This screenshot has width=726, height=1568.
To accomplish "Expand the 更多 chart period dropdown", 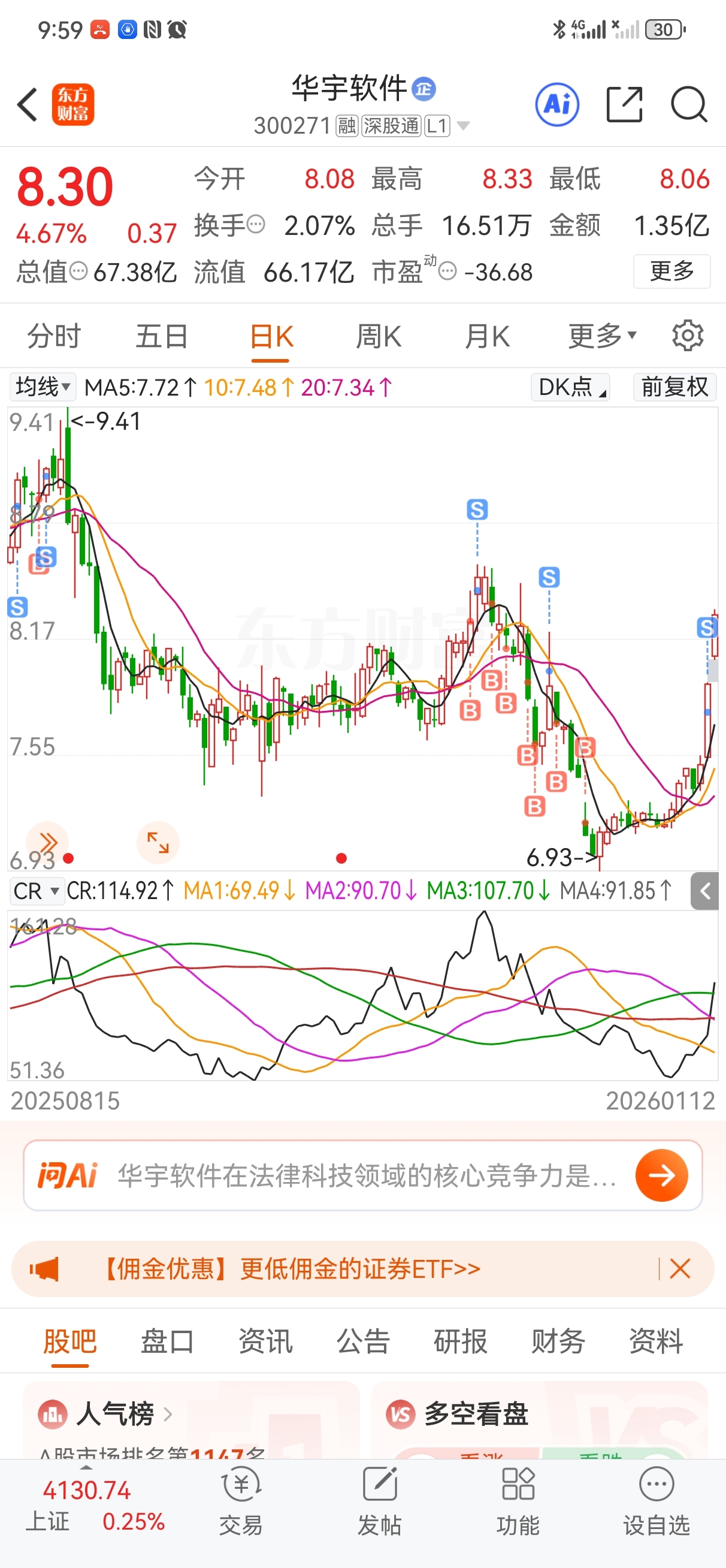I will click(602, 336).
